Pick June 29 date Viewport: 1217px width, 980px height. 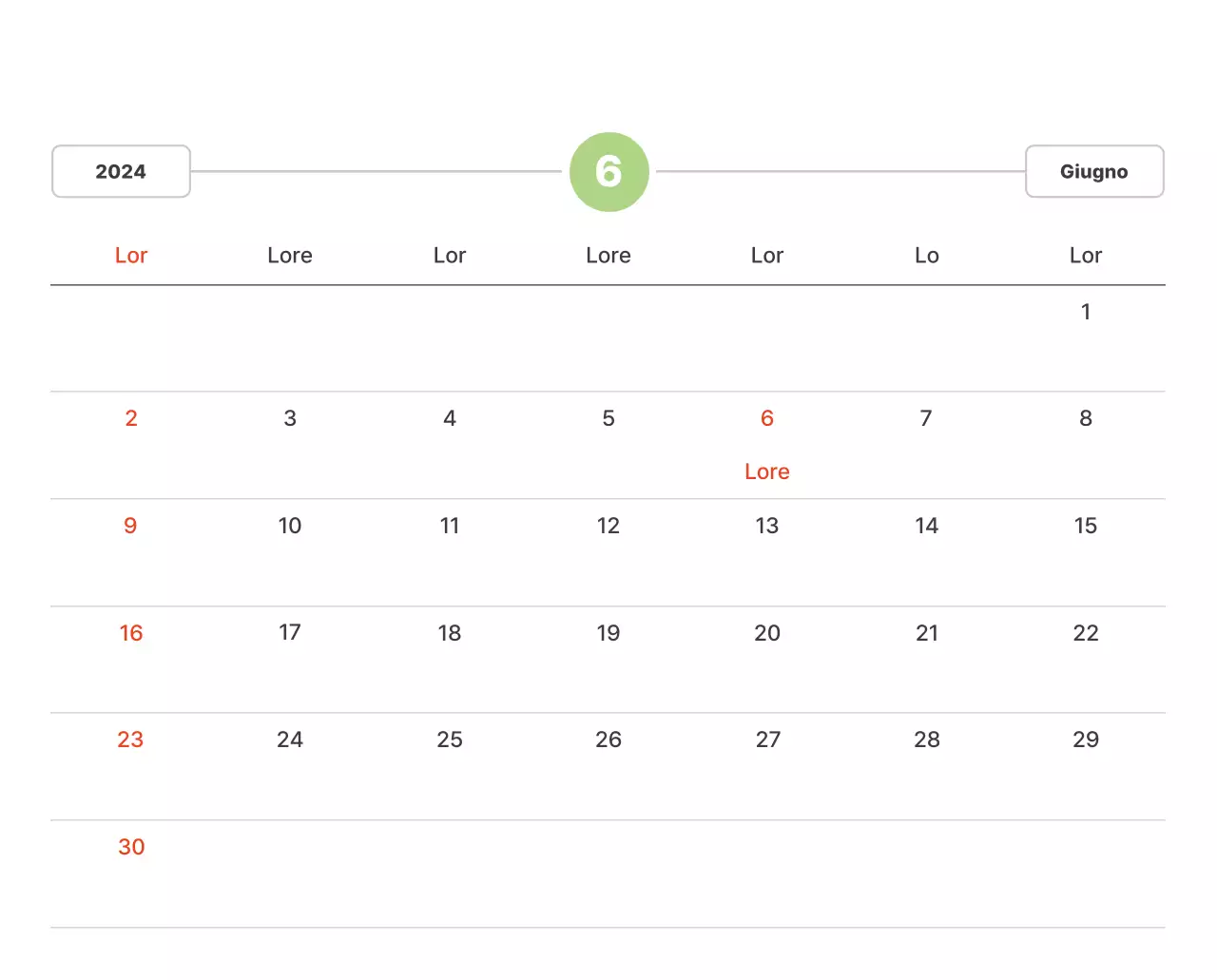1085,740
